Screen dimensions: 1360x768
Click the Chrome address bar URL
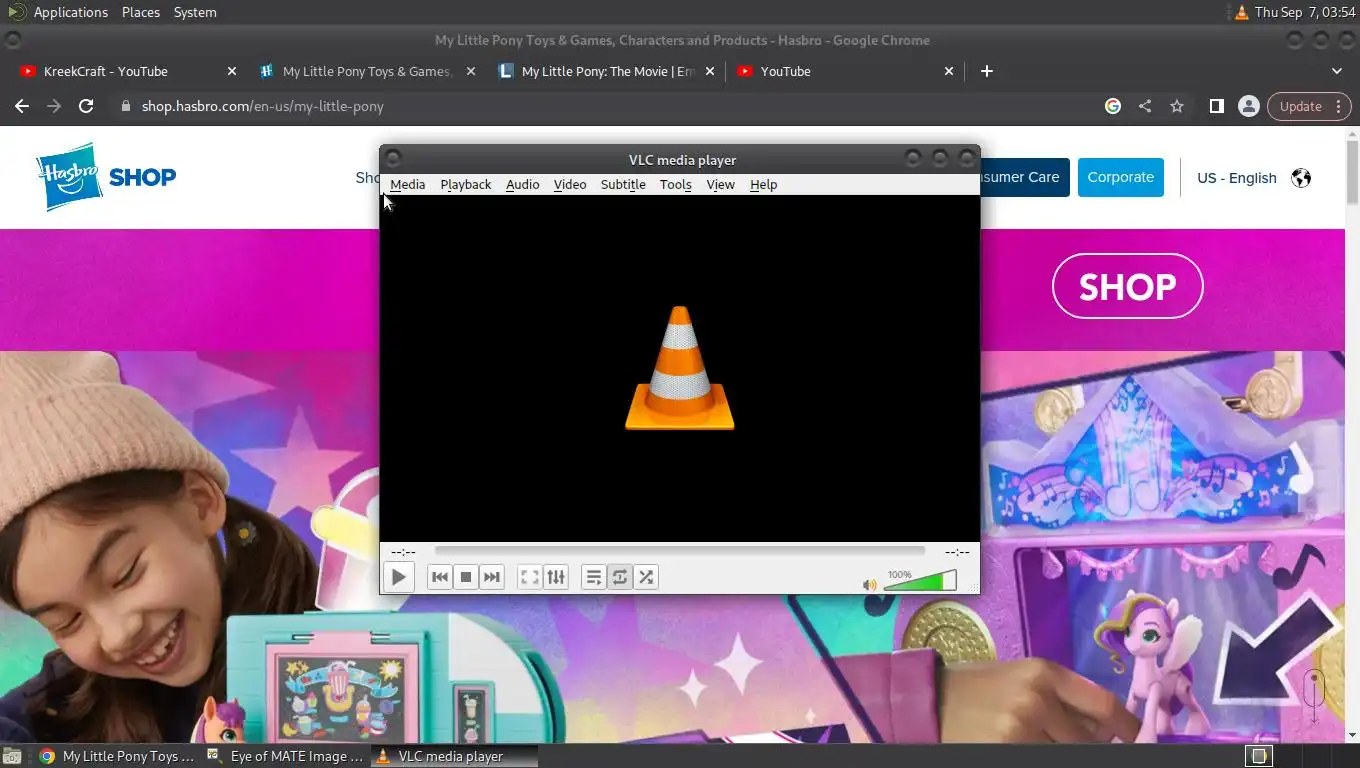262,106
